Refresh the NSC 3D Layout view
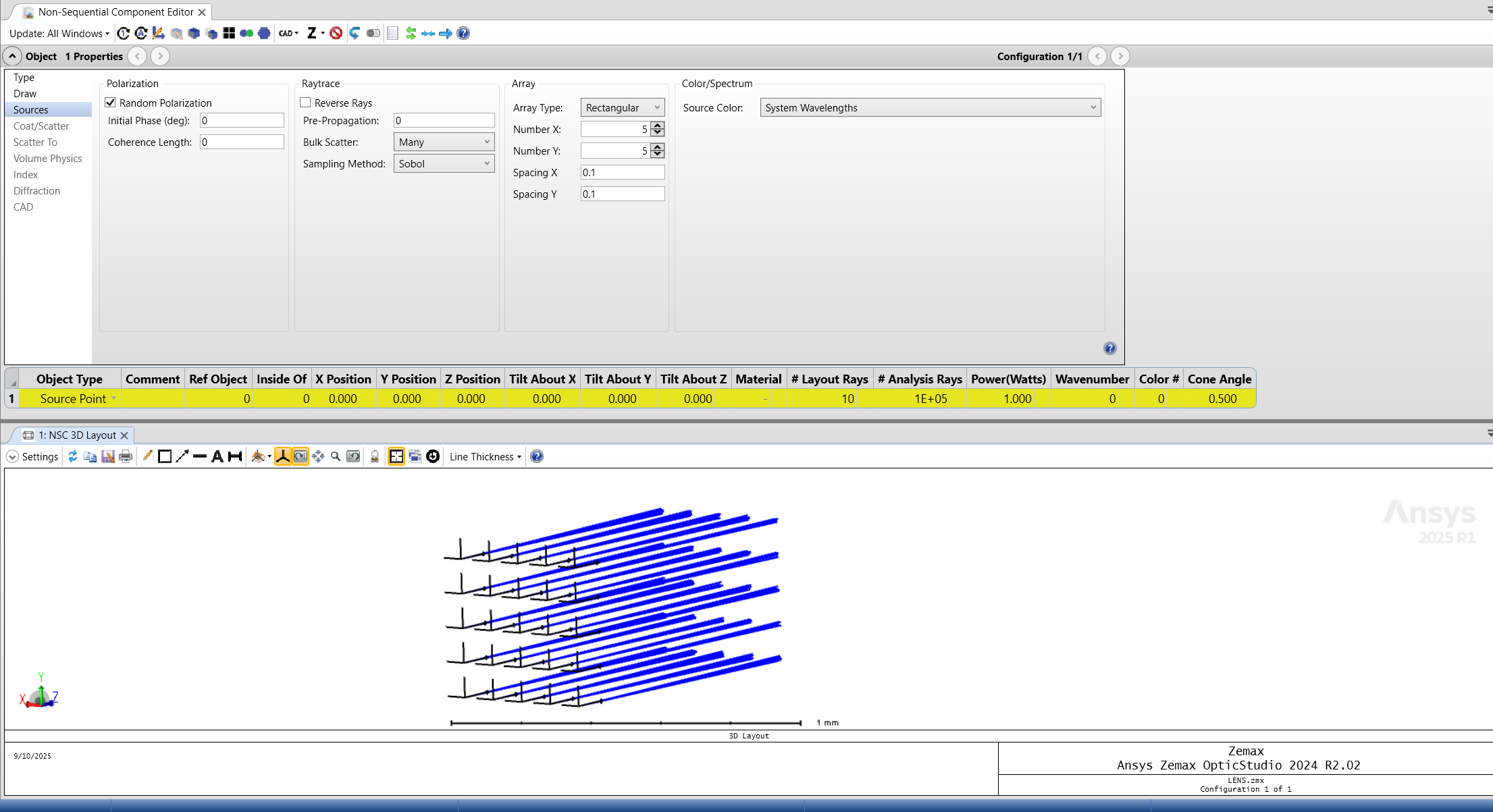Viewport: 1493px width, 812px height. (73, 456)
